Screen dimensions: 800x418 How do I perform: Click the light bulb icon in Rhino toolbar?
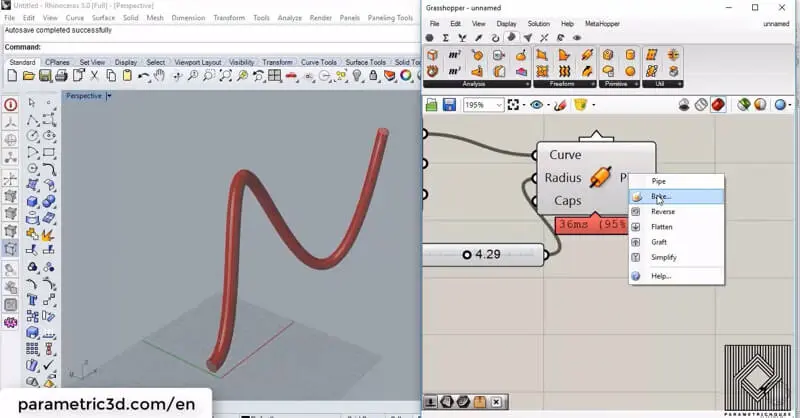pyautogui.click(x=357, y=76)
